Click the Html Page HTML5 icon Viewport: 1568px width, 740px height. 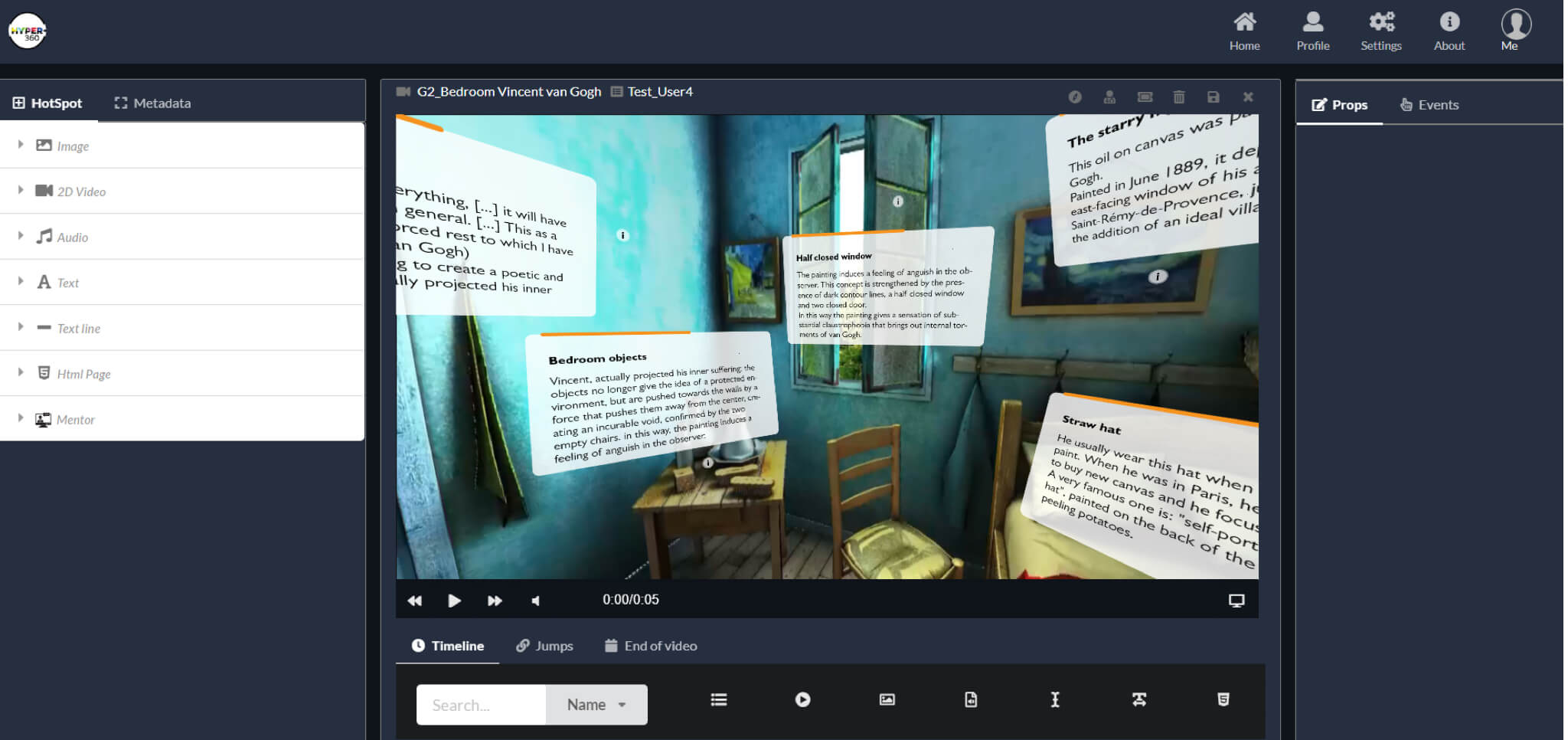click(x=44, y=372)
